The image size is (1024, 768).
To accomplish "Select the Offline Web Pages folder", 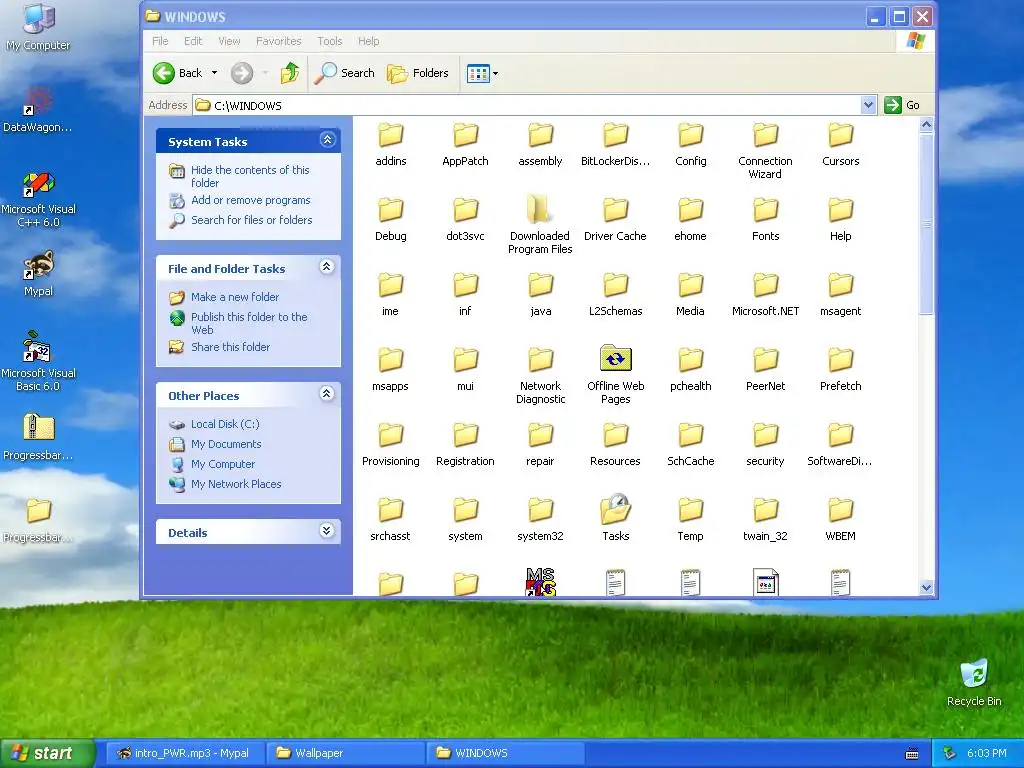I will click(x=615, y=375).
